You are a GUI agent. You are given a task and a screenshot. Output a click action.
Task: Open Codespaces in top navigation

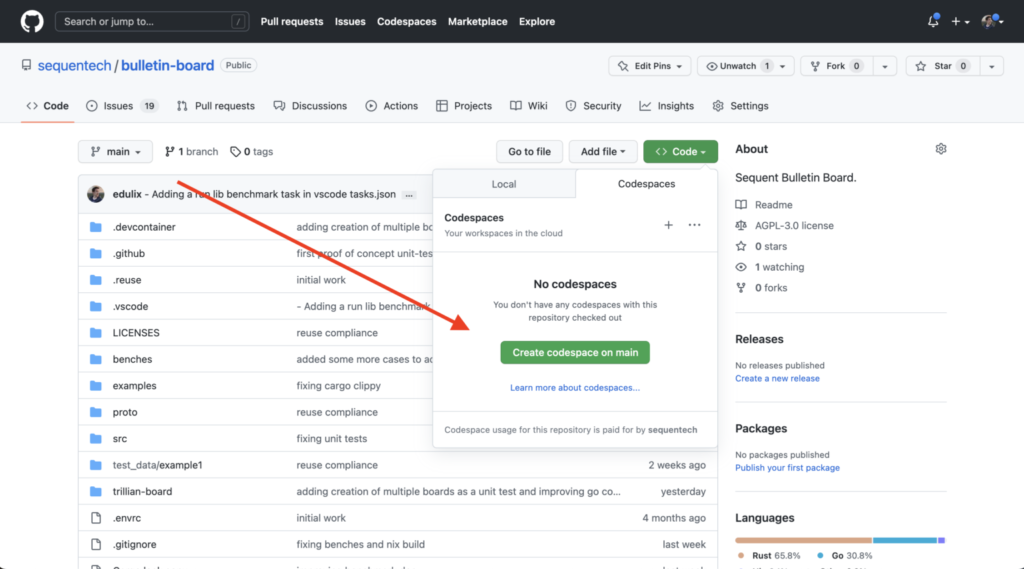406,22
